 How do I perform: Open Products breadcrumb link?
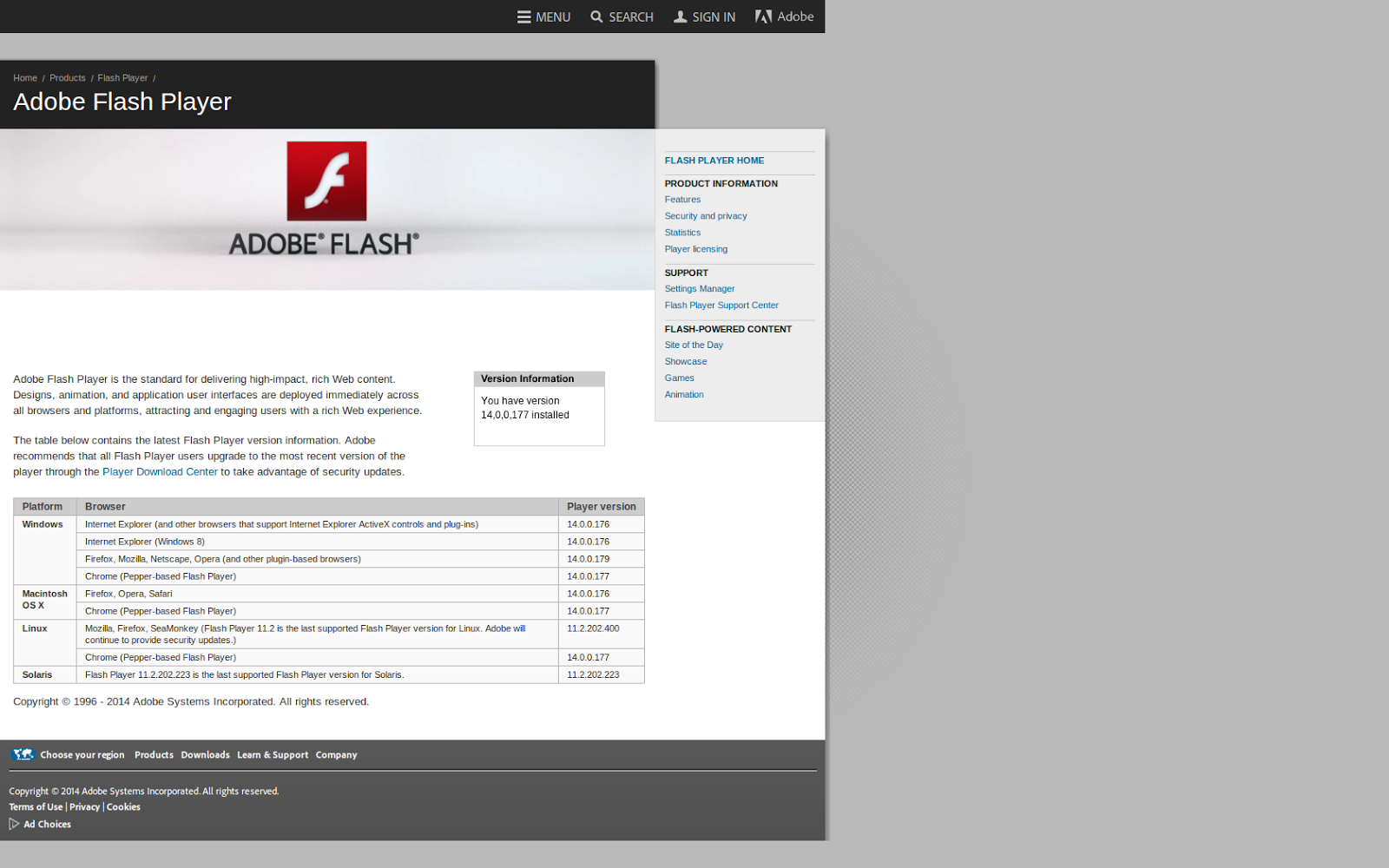68,78
